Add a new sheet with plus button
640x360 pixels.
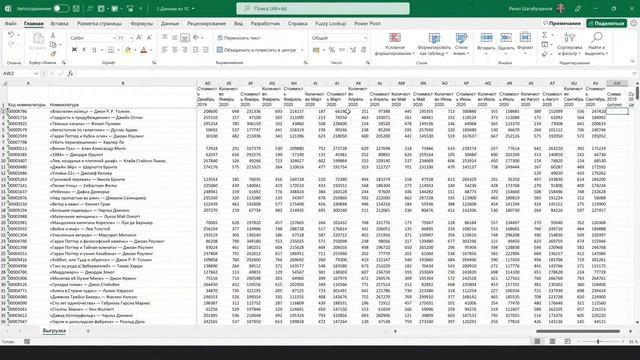(88, 331)
